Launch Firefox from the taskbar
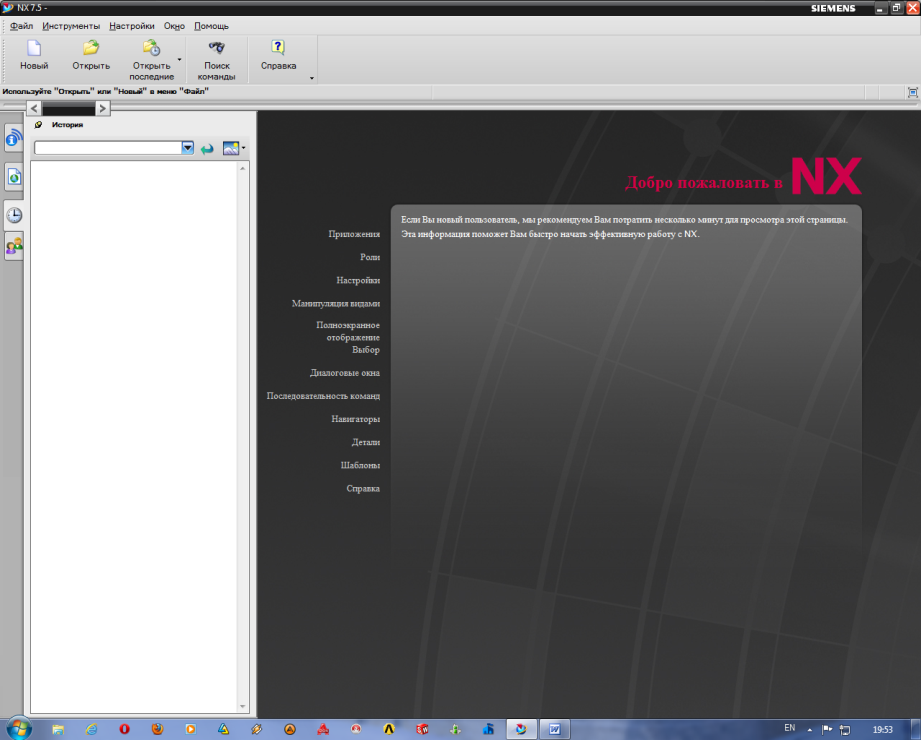Screen dimensions: 921x740 (x=157, y=729)
